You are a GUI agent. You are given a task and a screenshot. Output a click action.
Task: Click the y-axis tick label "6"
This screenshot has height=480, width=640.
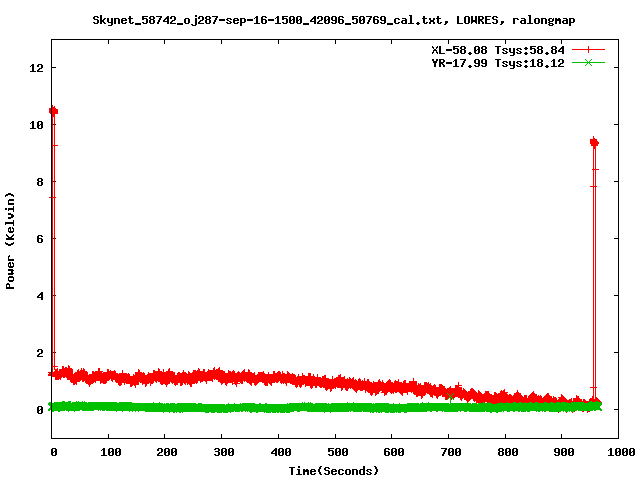pos(40,239)
